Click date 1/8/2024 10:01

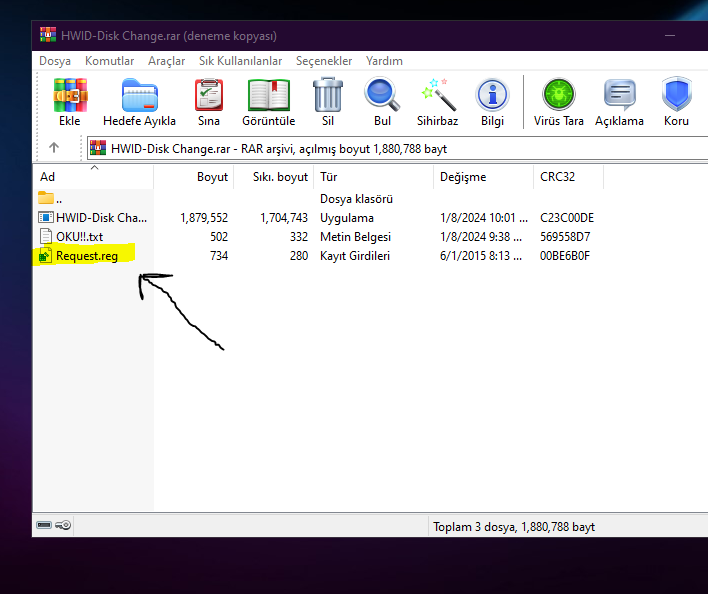(484, 218)
